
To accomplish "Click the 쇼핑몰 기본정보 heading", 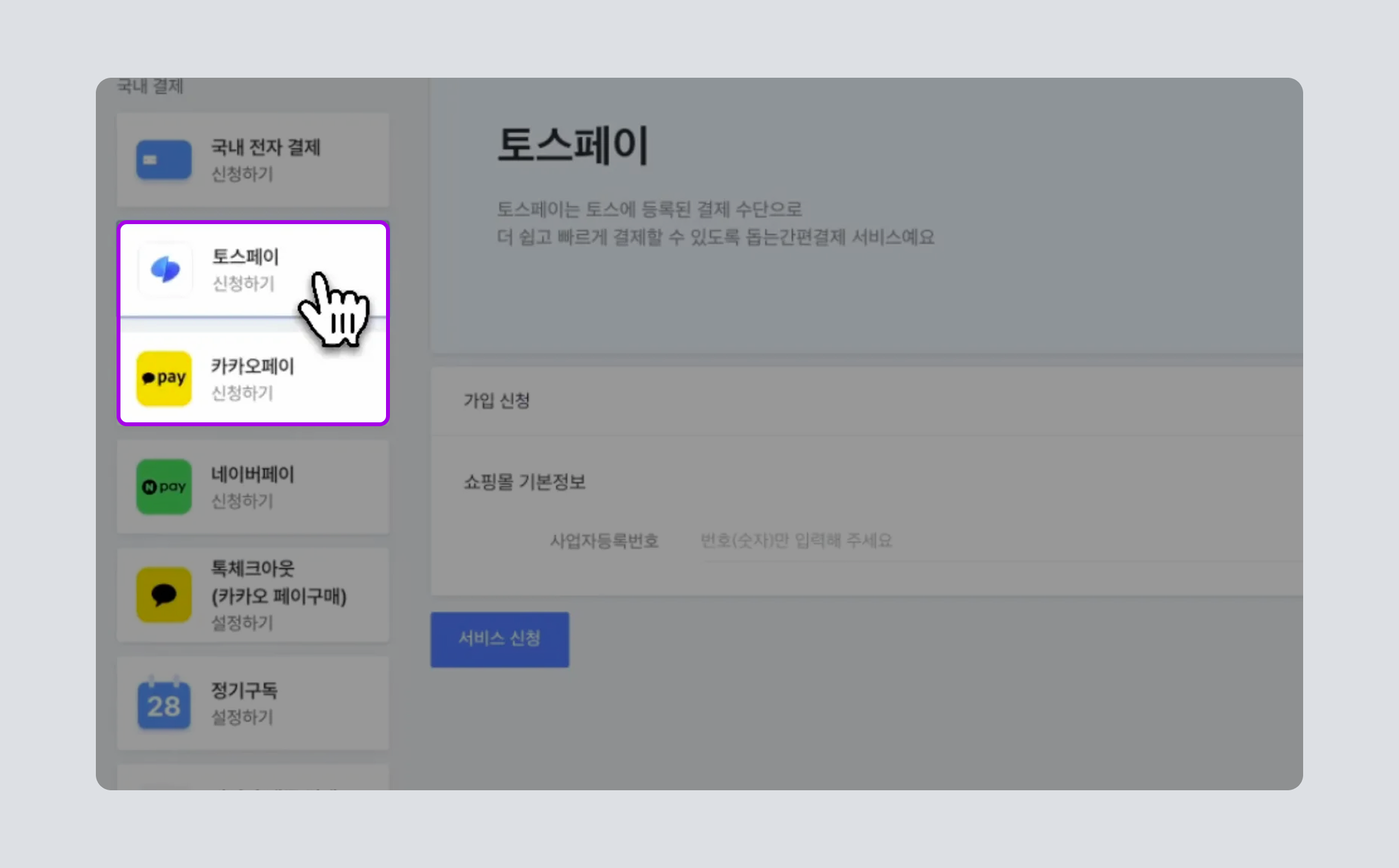I will pyautogui.click(x=525, y=482).
